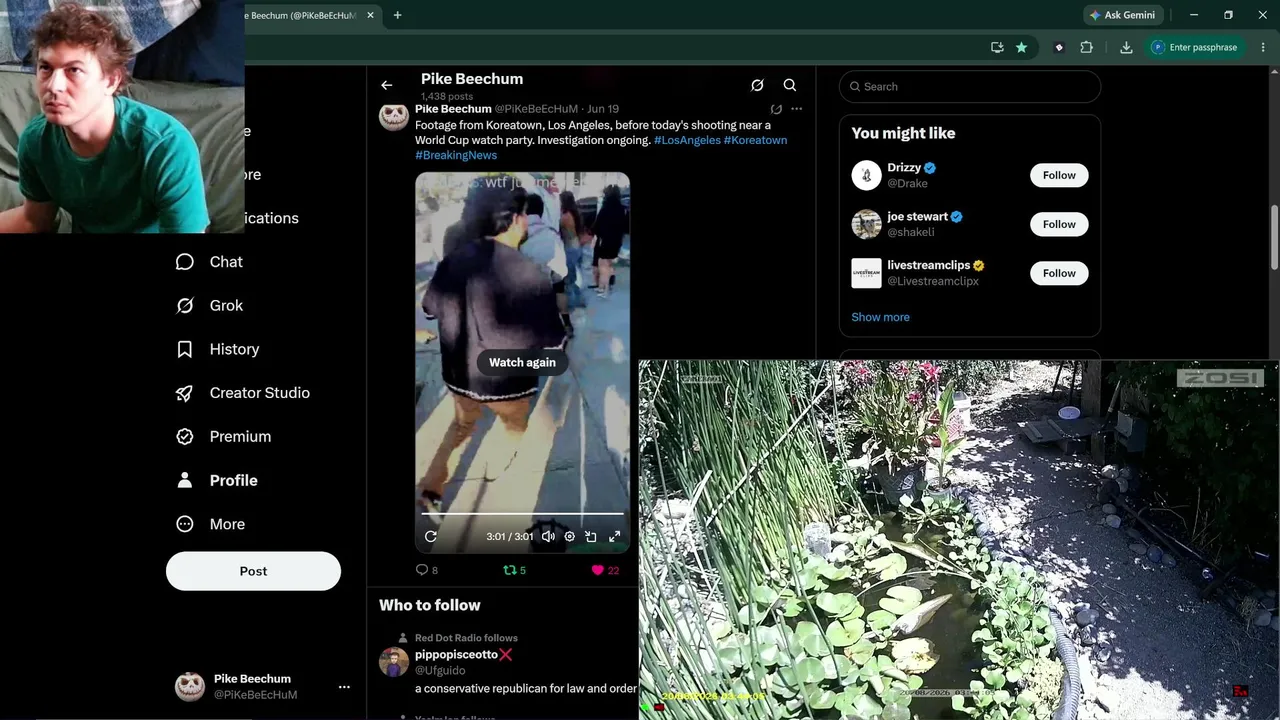Open Pike Beechum's avatar on the post
The height and width of the screenshot is (720, 1280).
tap(393, 116)
